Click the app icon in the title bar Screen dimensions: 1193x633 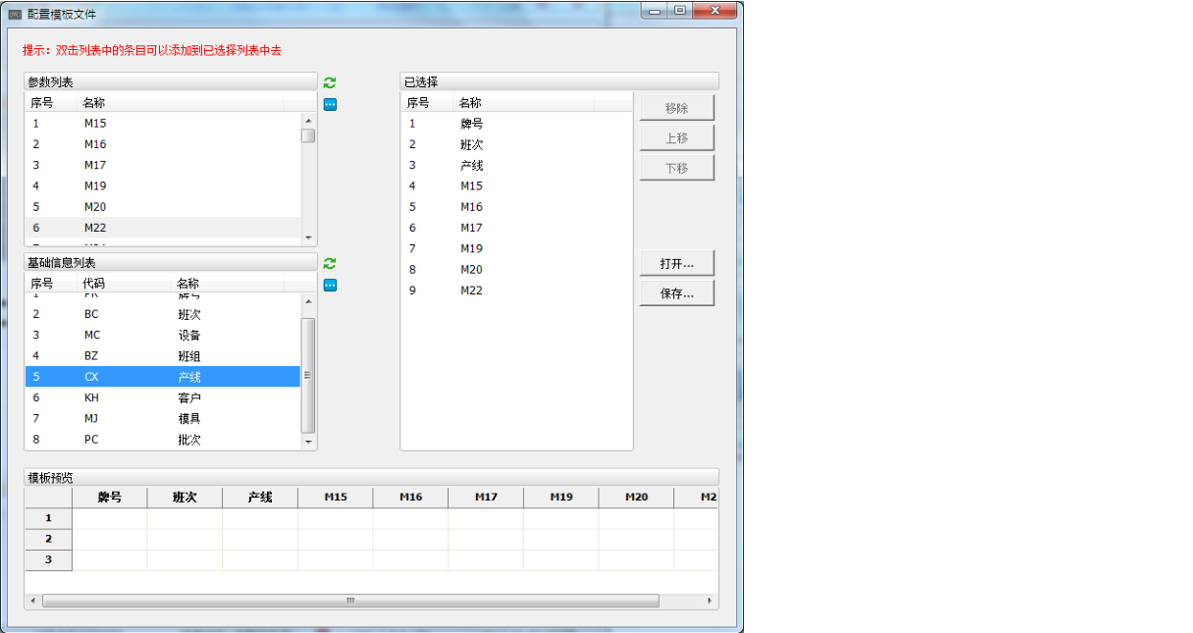click(x=15, y=14)
